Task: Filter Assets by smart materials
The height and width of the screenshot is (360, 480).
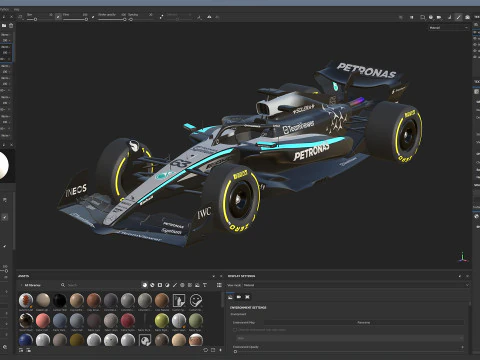Action: point(152,285)
